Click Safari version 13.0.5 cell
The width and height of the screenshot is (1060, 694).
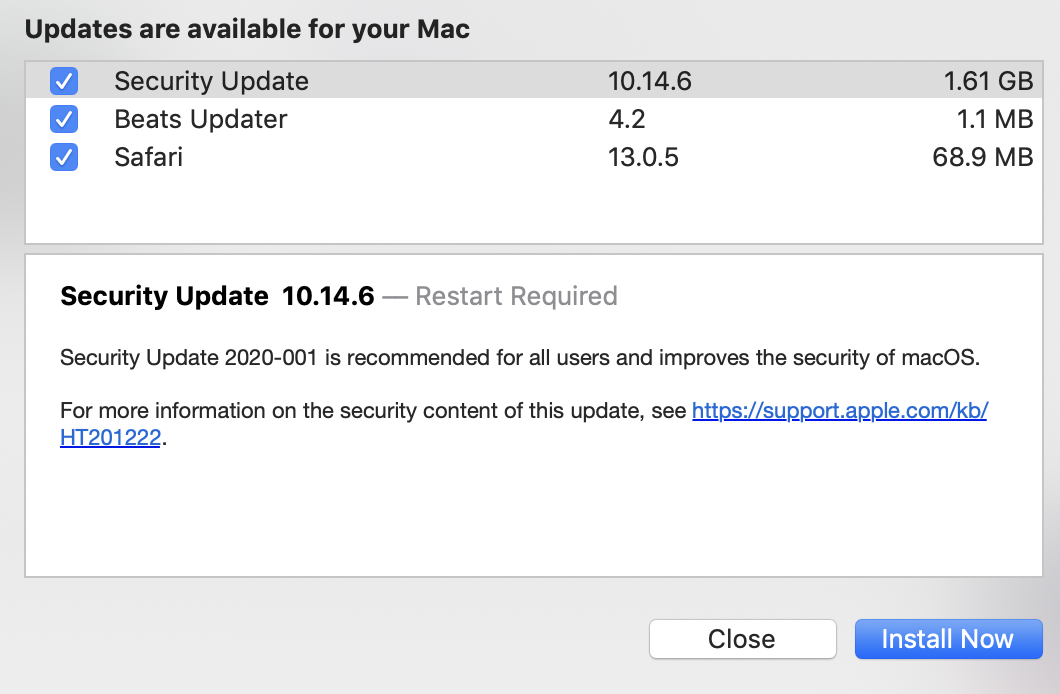coord(643,157)
